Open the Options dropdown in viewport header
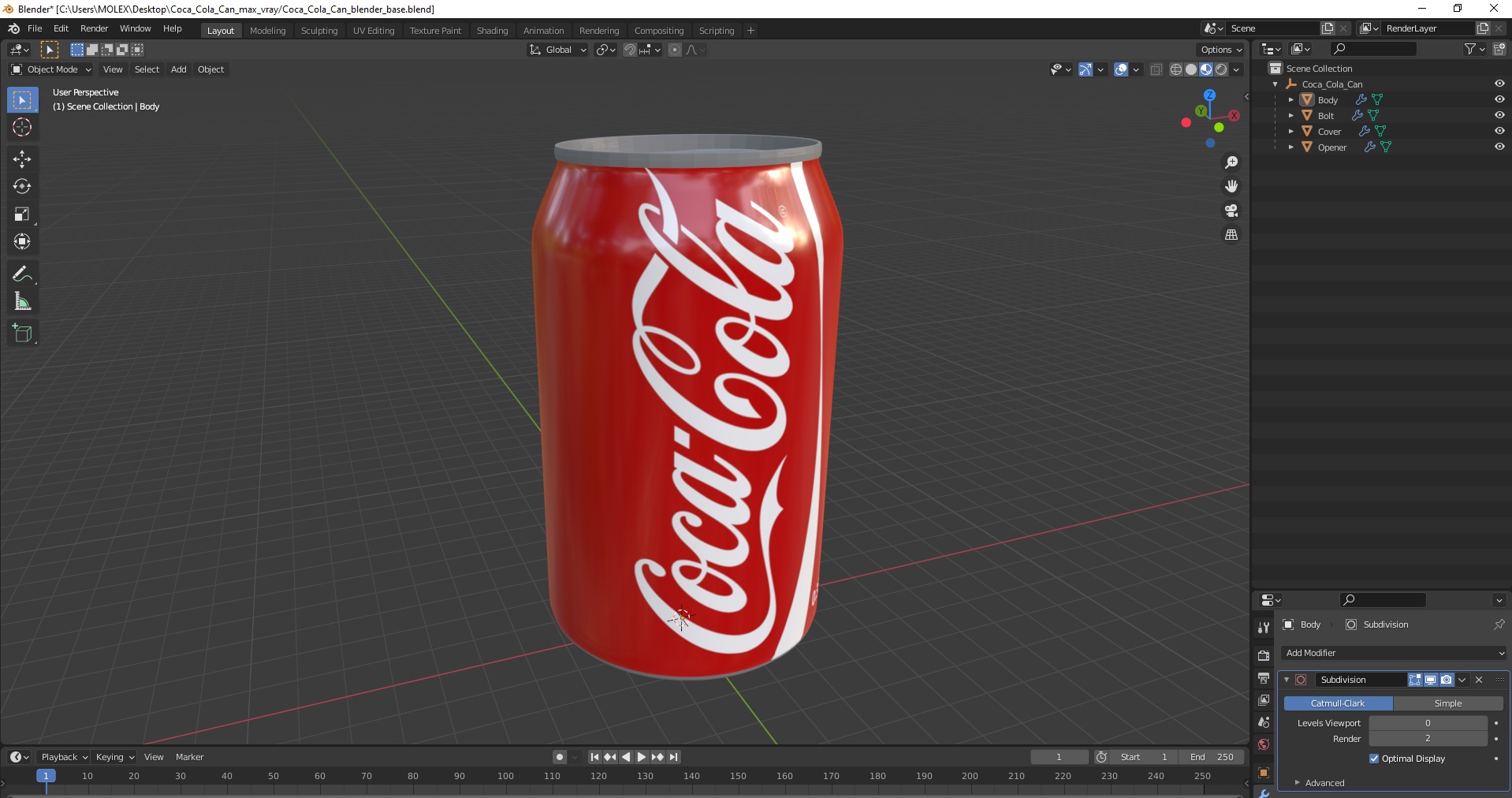The height and width of the screenshot is (798, 1512). tap(1221, 50)
